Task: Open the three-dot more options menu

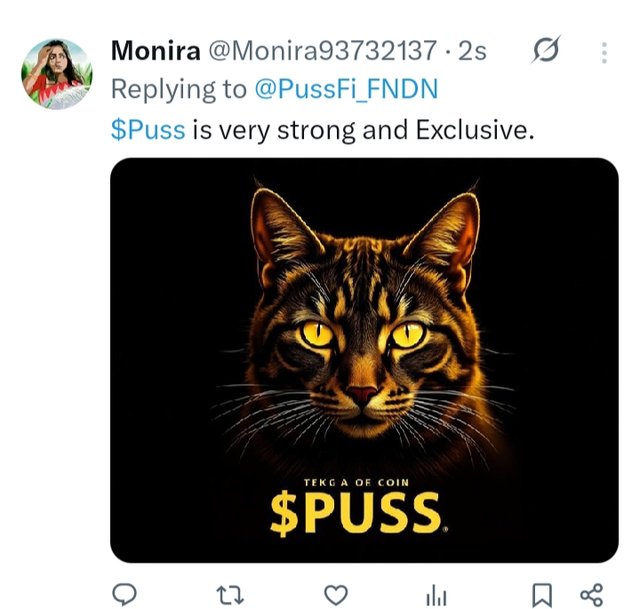Action: tap(603, 51)
